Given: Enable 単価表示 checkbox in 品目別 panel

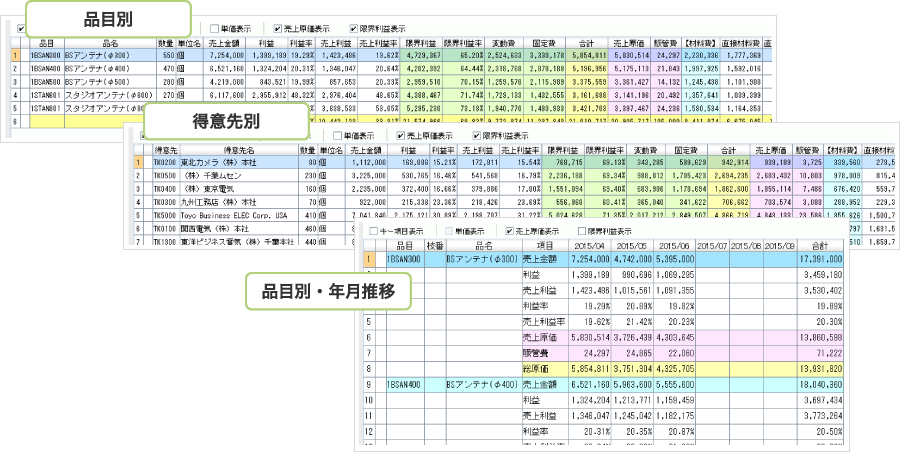Looking at the screenshot, I should 214,28.
